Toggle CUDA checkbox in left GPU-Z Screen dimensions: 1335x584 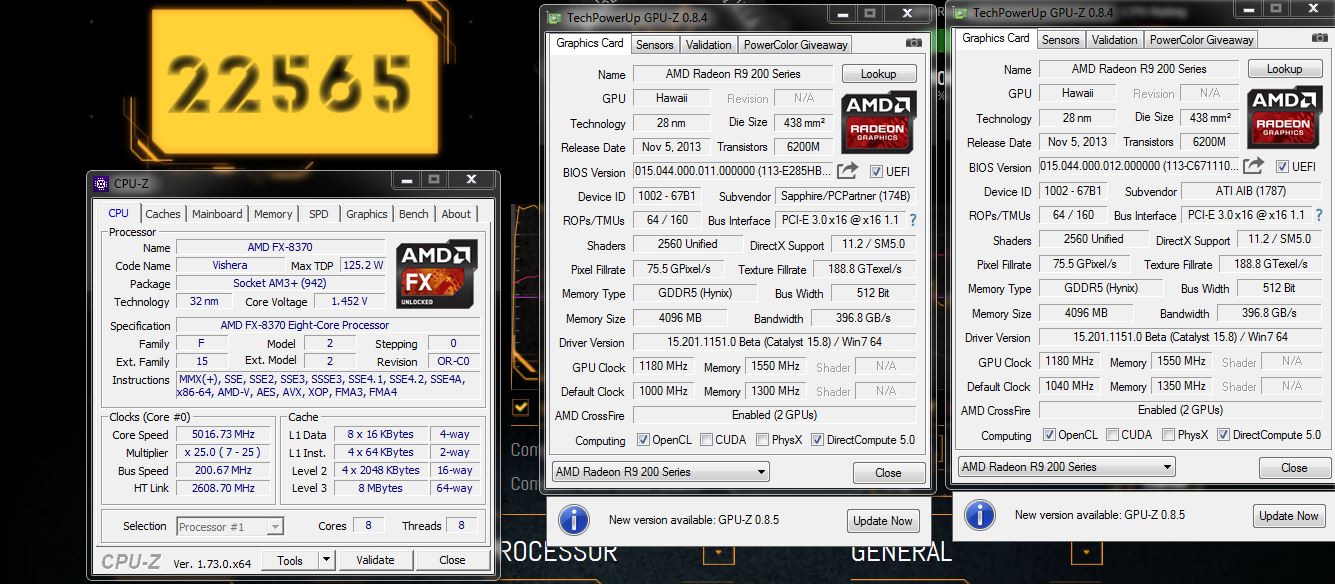(707, 440)
